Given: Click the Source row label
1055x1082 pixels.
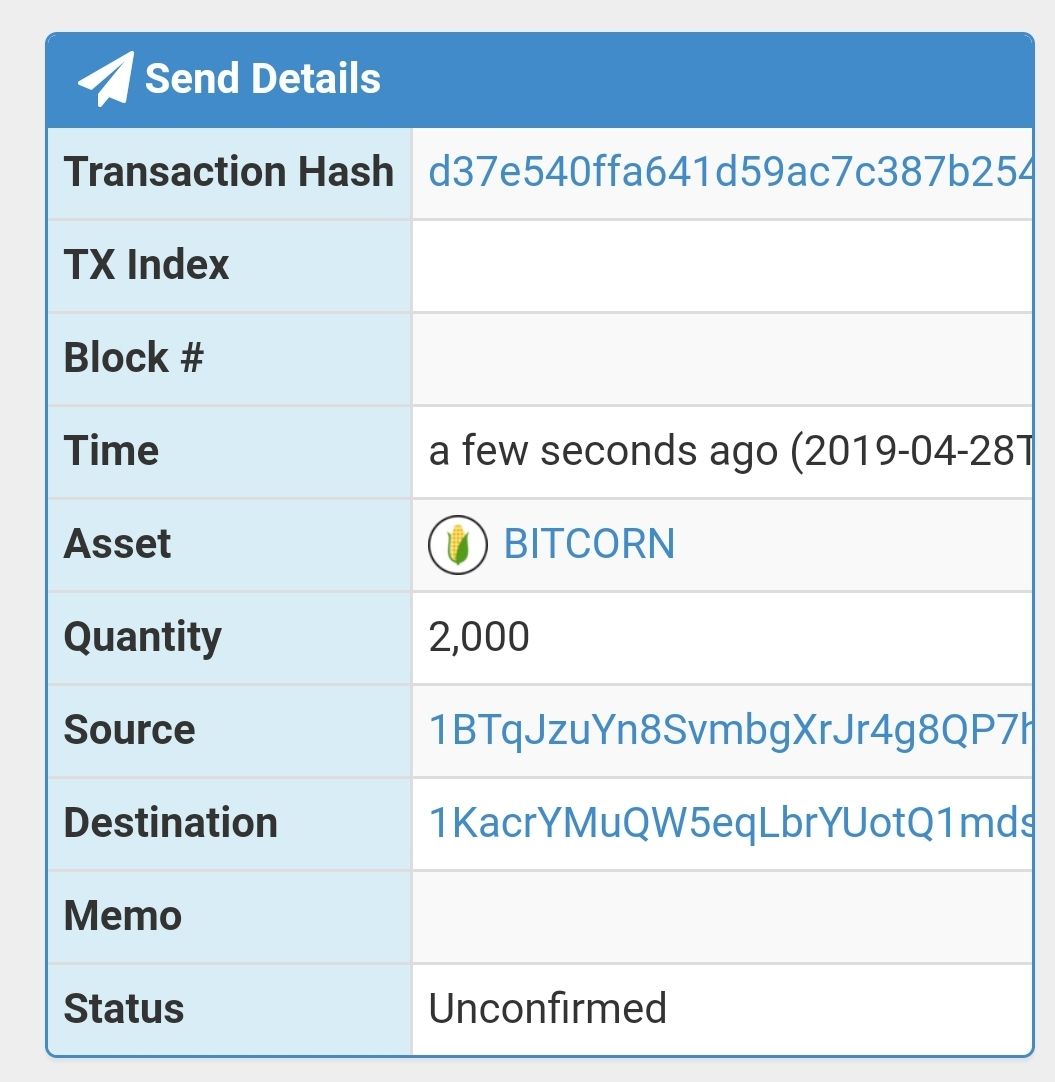Looking at the screenshot, I should tap(130, 729).
